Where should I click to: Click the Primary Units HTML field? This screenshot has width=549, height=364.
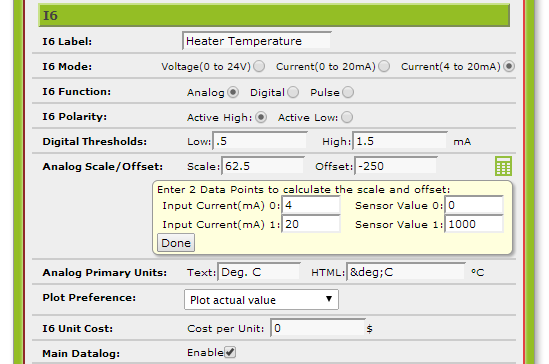(406, 272)
